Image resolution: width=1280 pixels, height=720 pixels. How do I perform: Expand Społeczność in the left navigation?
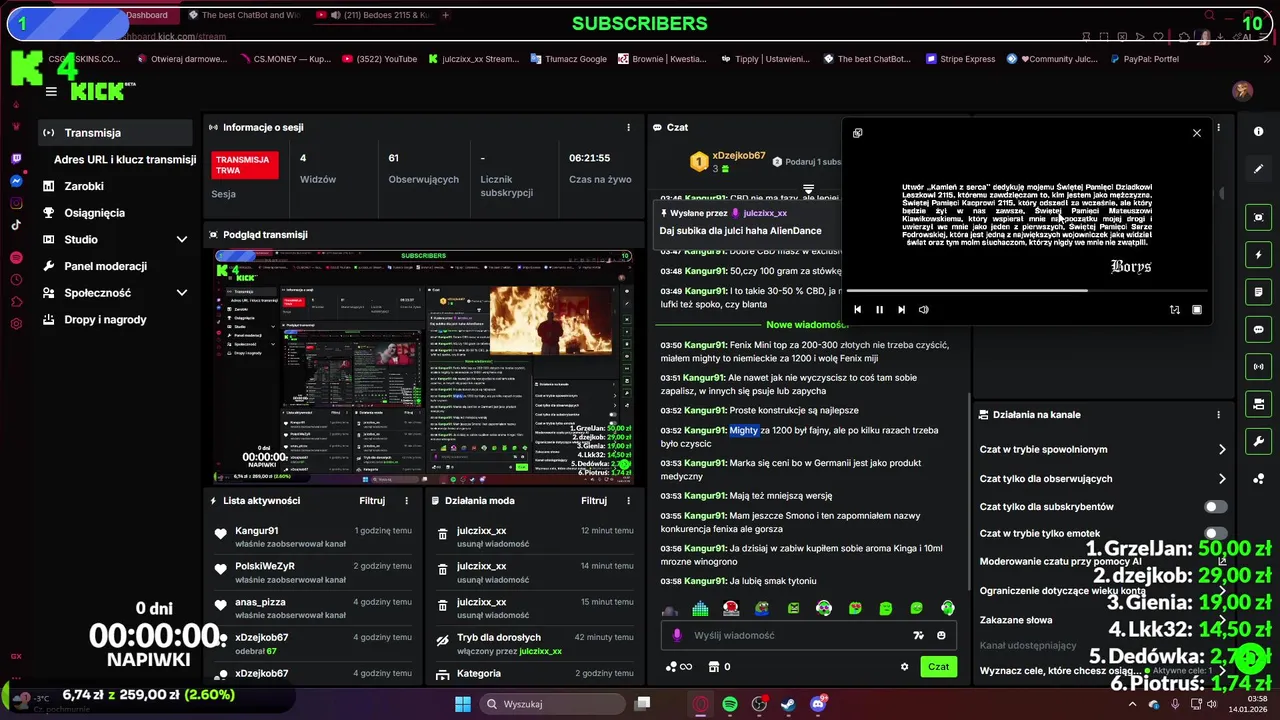pyautogui.click(x=182, y=293)
